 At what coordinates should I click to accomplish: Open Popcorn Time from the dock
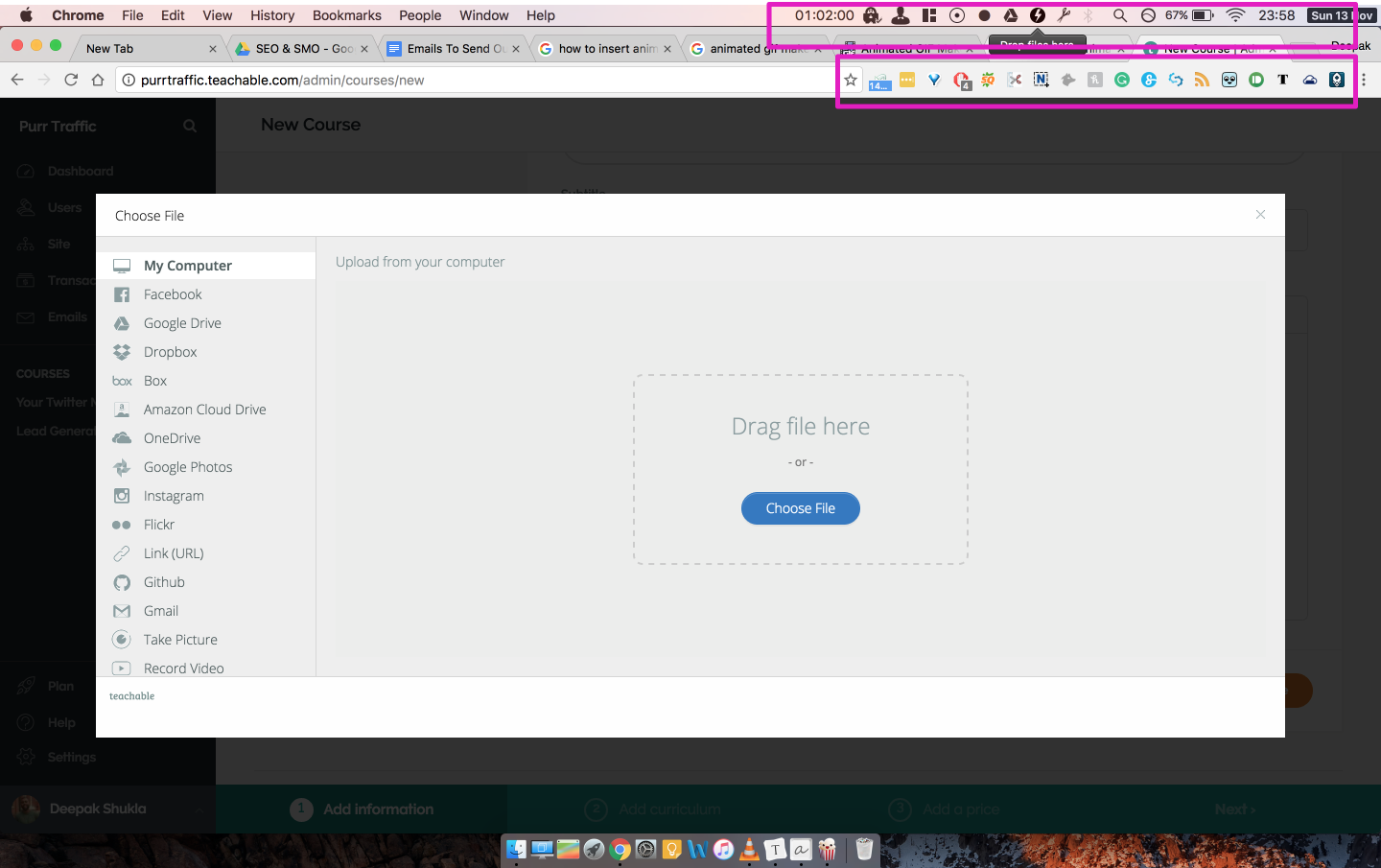[828, 849]
